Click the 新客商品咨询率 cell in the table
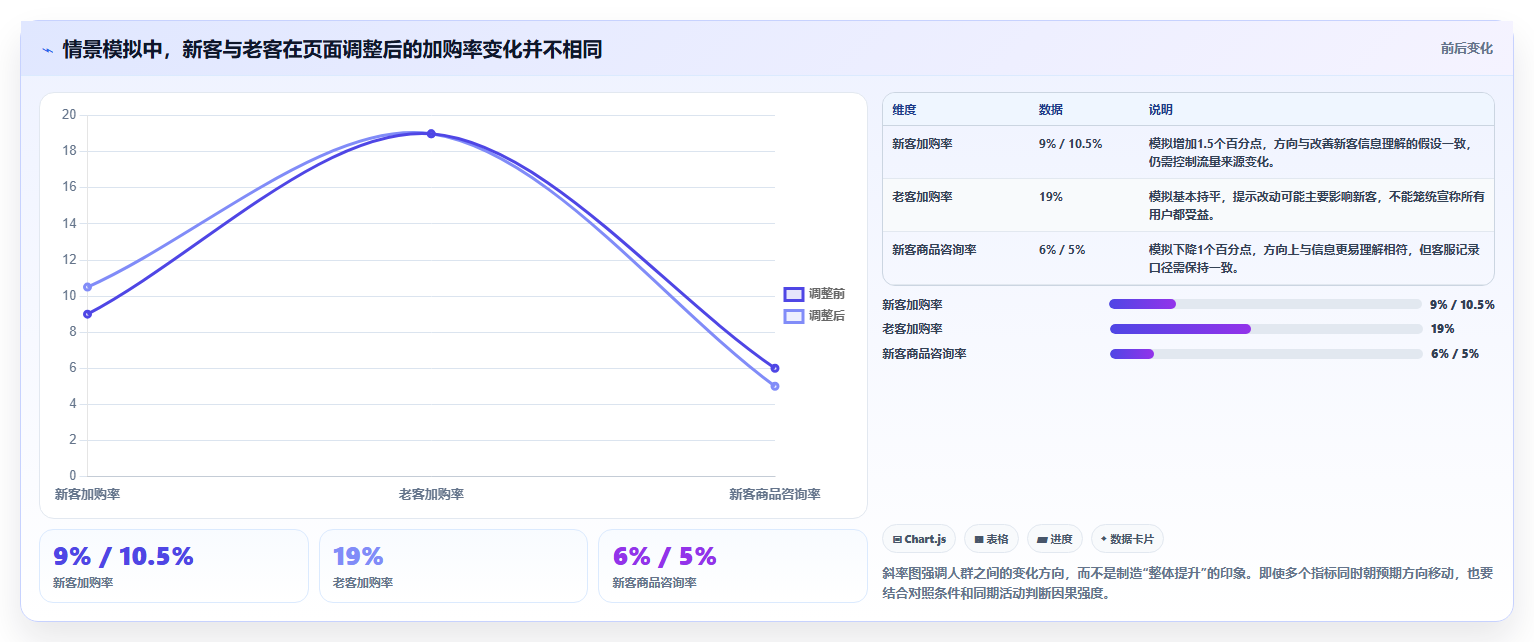Image resolution: width=1534 pixels, height=642 pixels. tap(934, 250)
